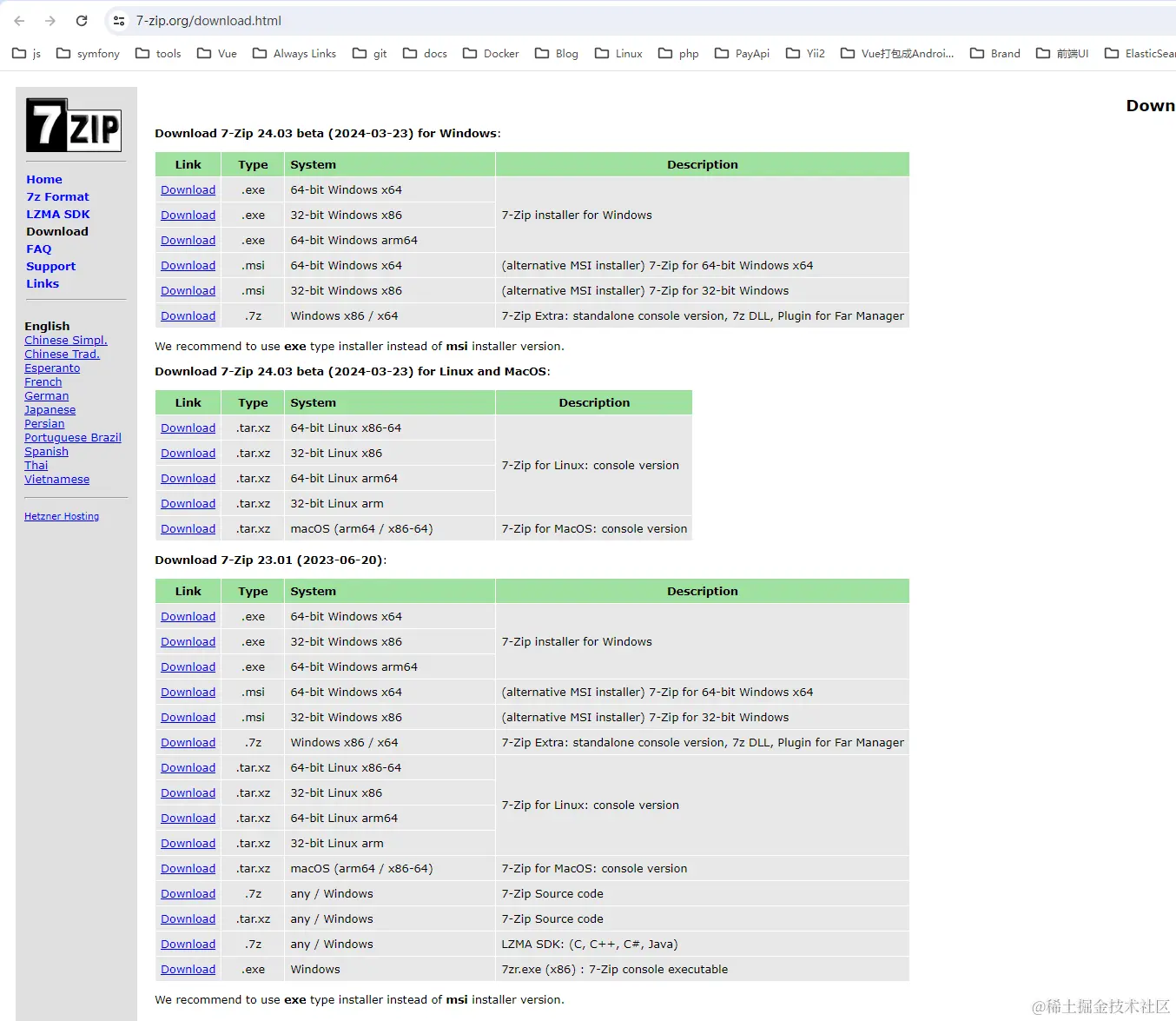
Task: Open the Blog bookmark folder
Action: pyautogui.click(x=557, y=54)
